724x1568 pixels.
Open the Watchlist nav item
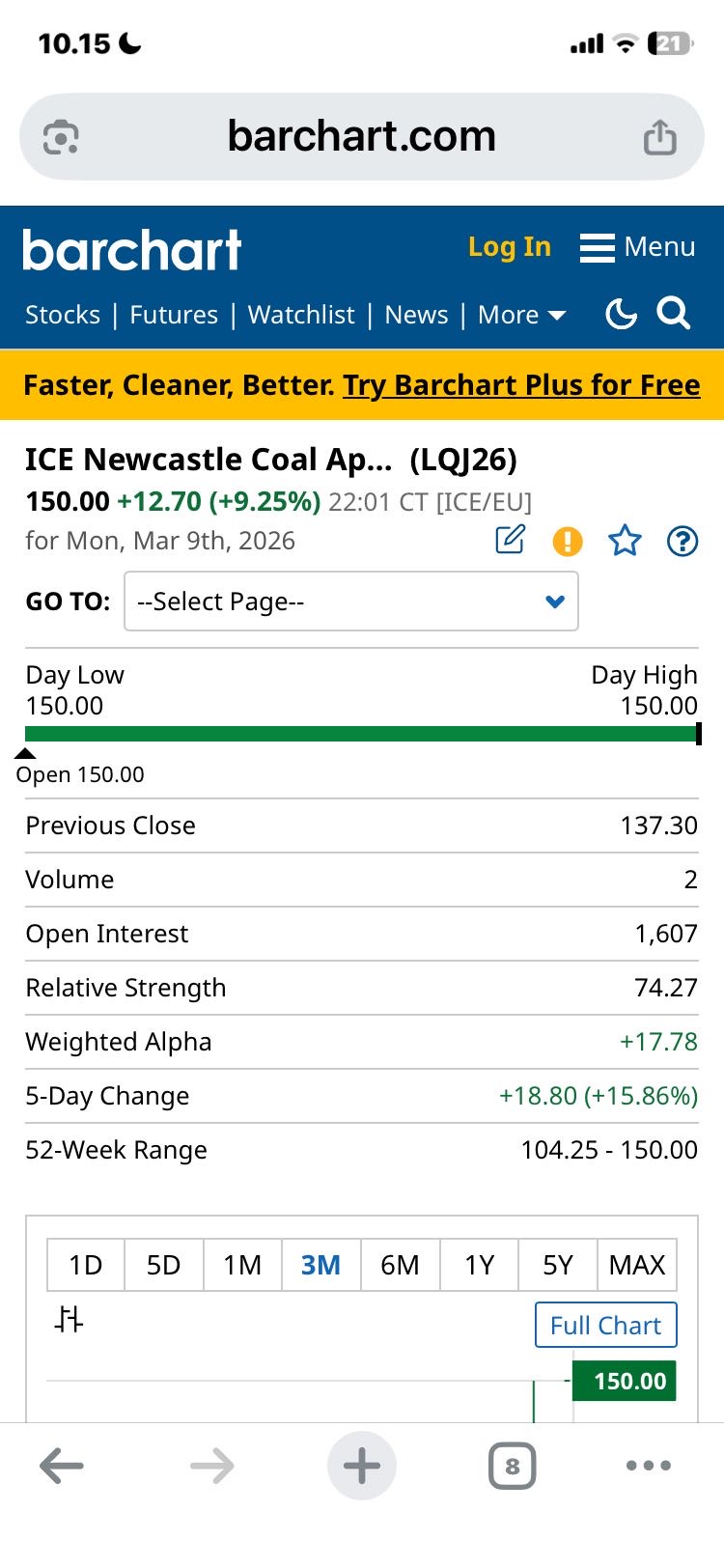[x=301, y=315]
